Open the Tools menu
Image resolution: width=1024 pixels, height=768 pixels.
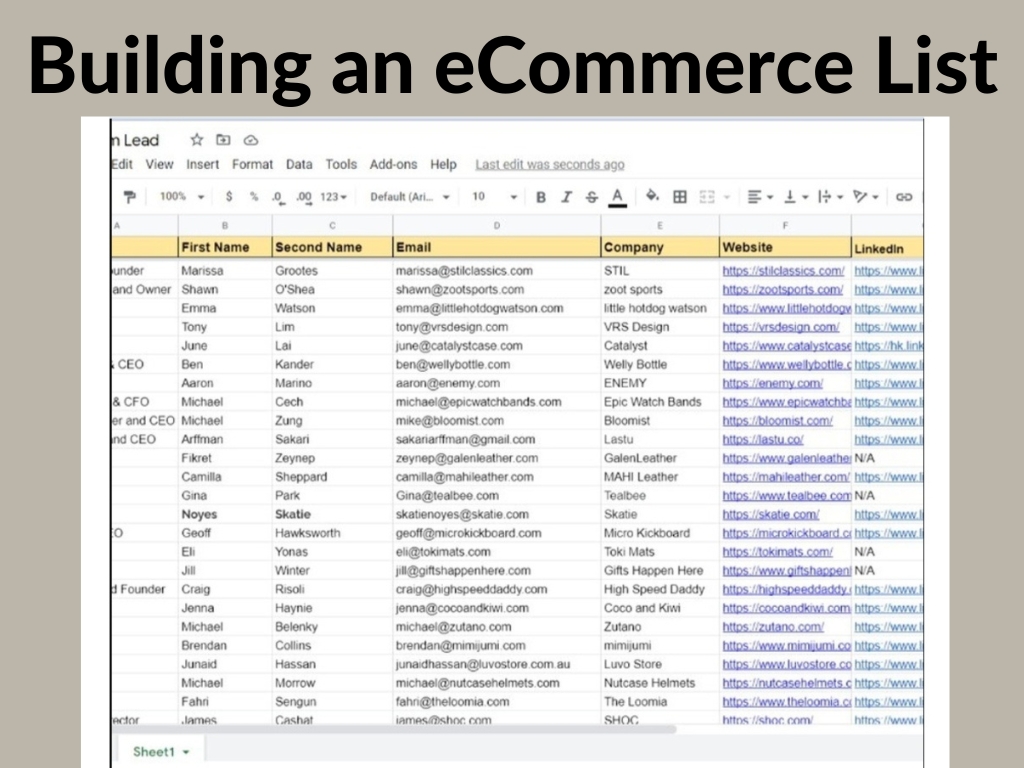tap(341, 165)
